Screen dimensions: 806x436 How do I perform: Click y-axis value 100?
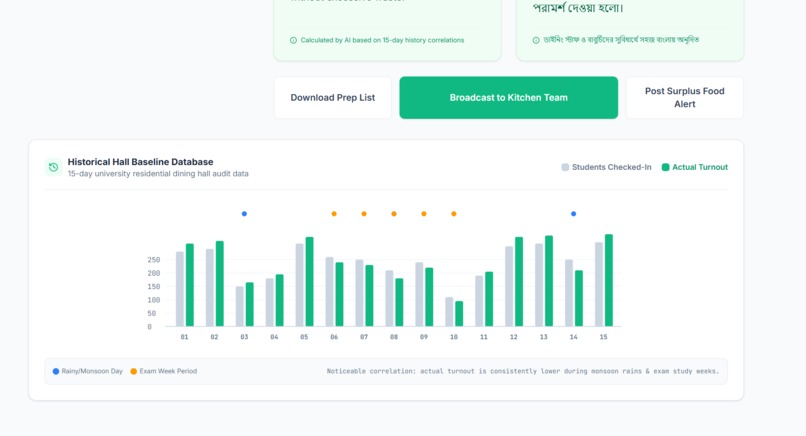(154, 300)
